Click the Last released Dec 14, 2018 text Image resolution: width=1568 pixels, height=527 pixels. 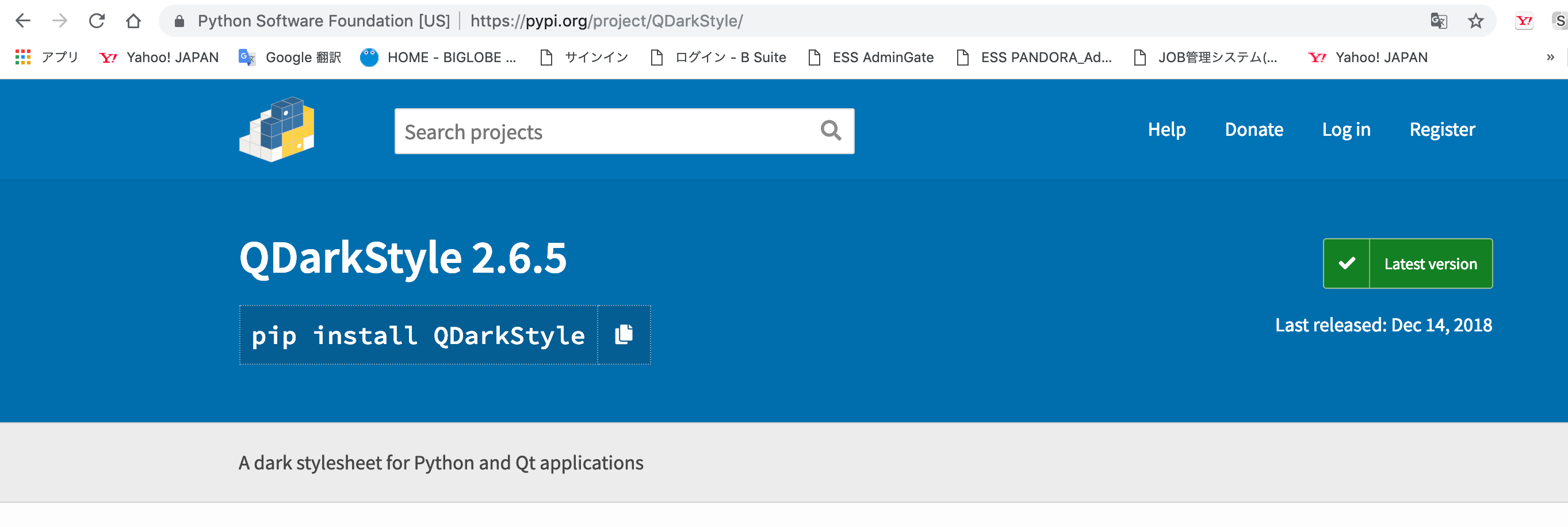click(1383, 326)
